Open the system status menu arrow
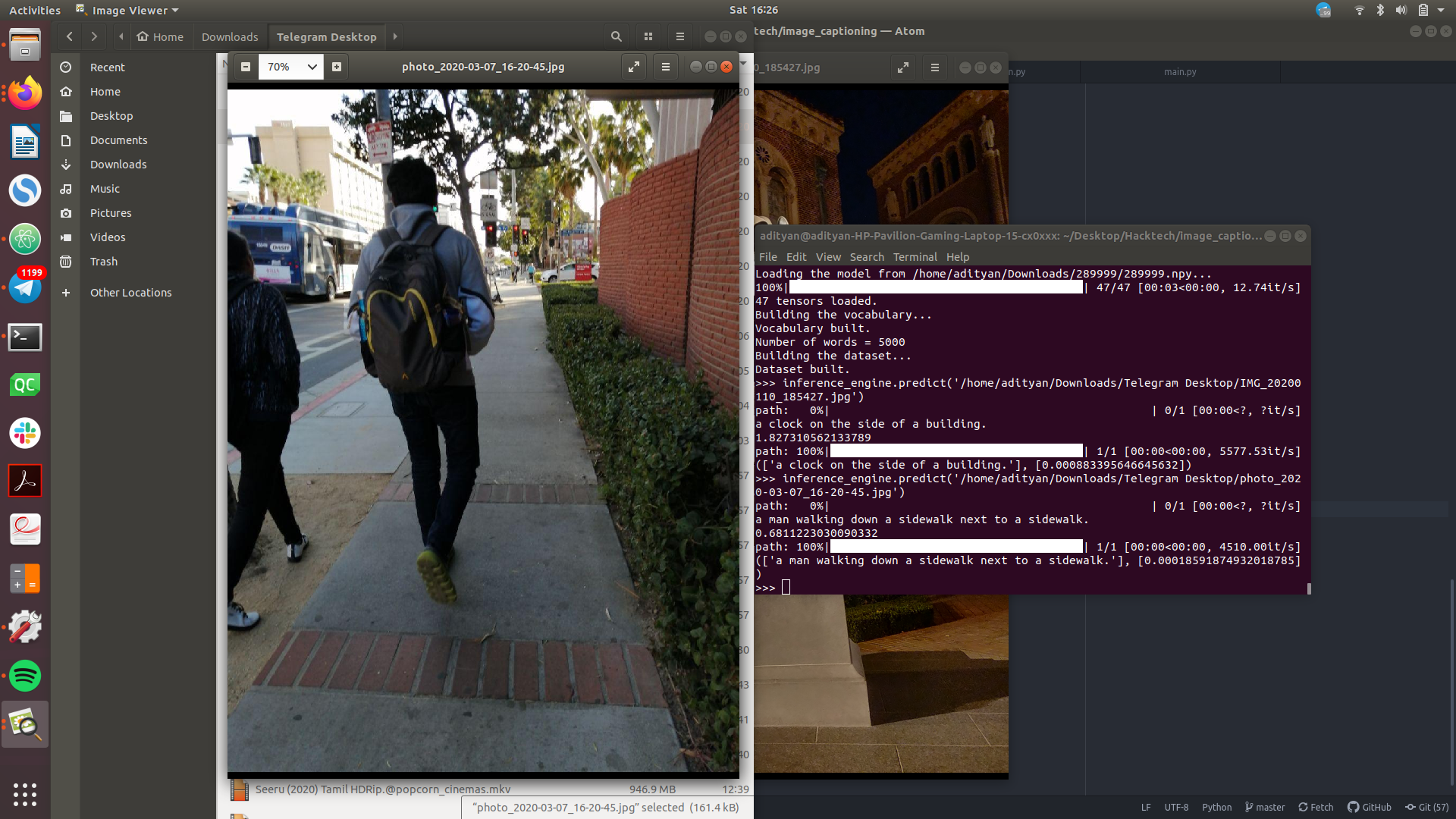The height and width of the screenshot is (819, 1456). pyautogui.click(x=1441, y=11)
